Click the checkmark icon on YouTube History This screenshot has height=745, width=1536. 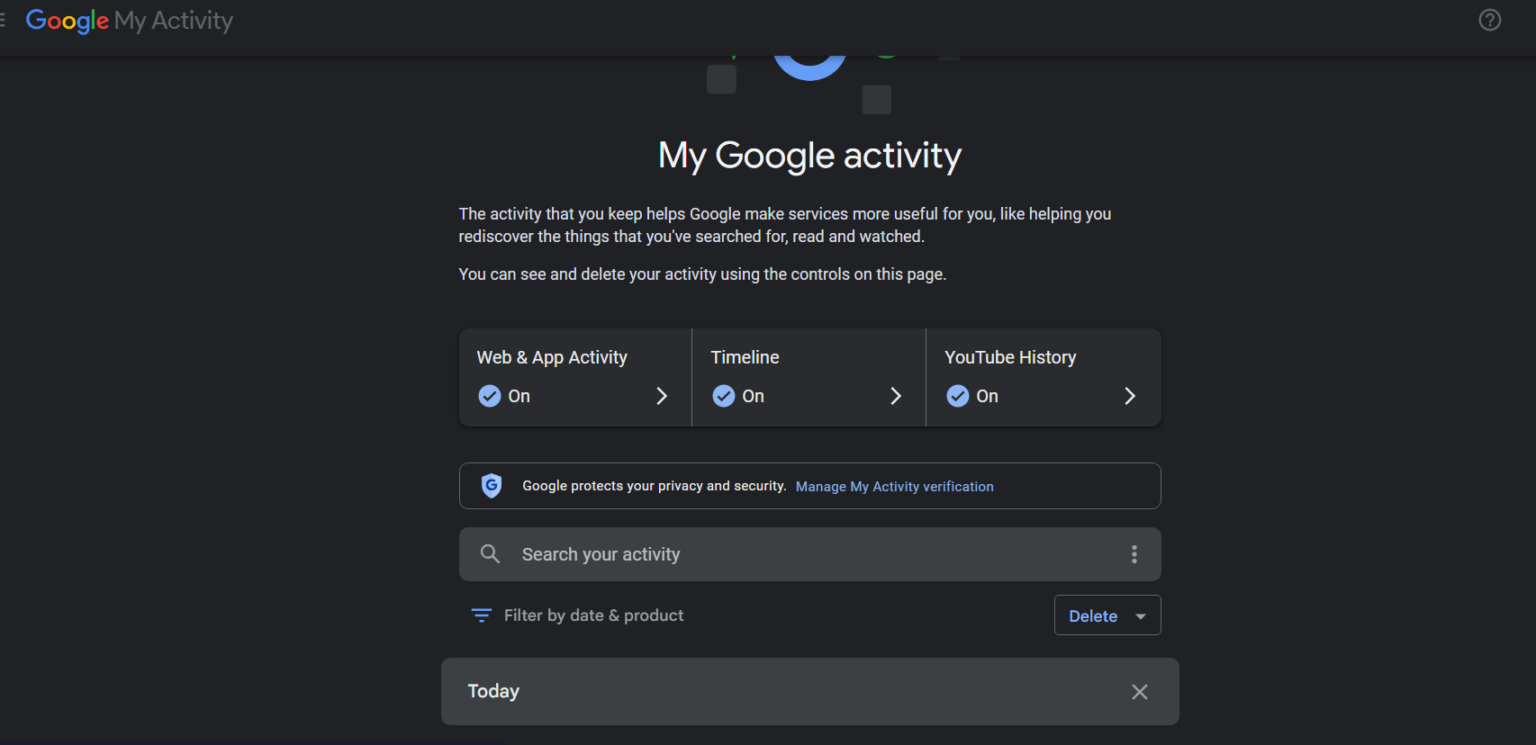point(957,395)
